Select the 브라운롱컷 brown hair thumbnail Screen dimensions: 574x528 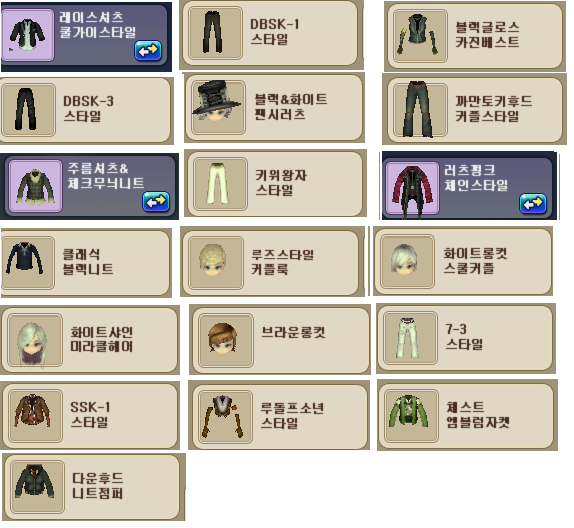tap(226, 340)
